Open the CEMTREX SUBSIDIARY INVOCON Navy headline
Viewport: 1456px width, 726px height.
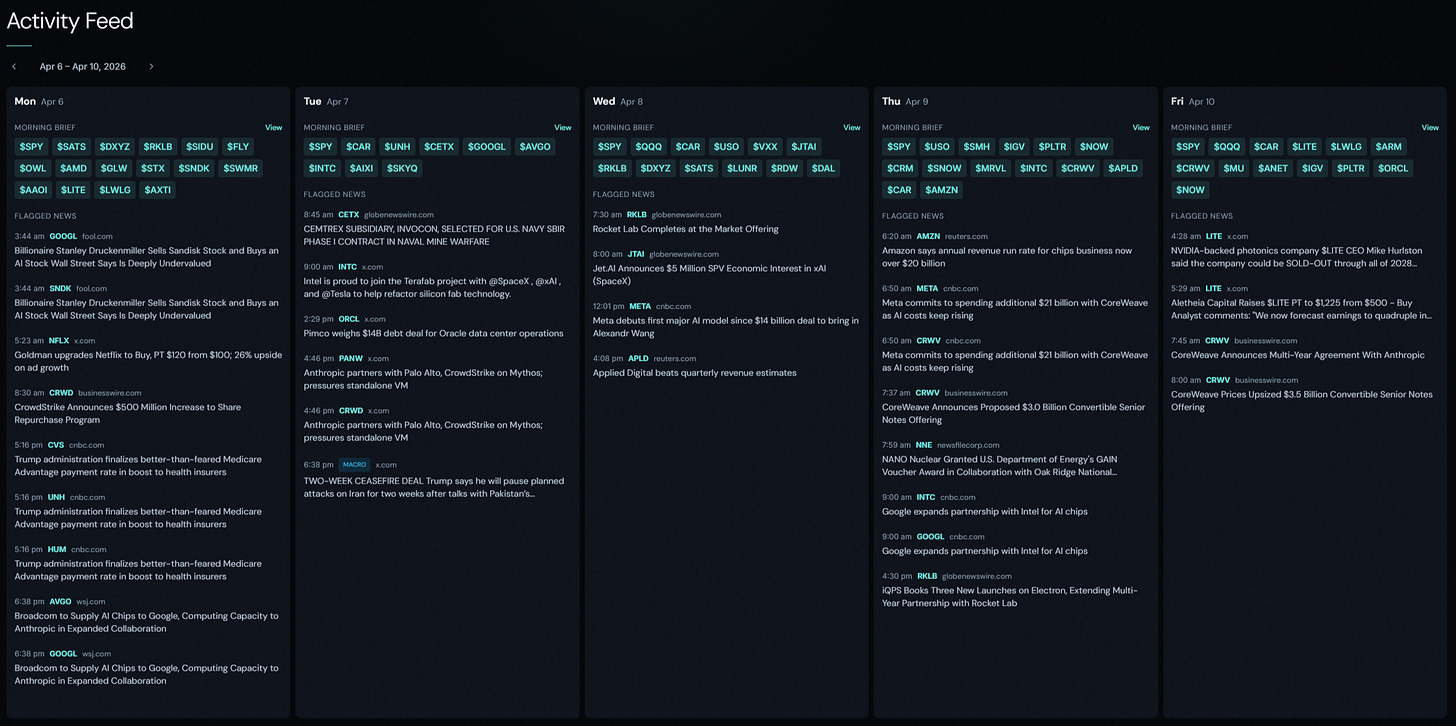pyautogui.click(x=435, y=235)
